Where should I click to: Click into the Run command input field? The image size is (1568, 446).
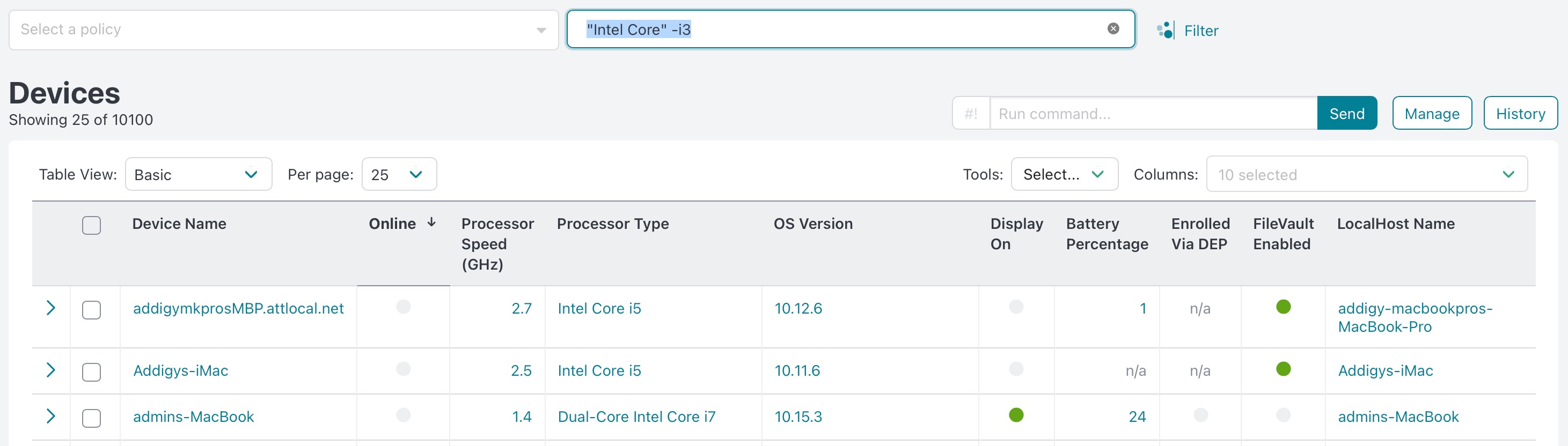(1153, 114)
